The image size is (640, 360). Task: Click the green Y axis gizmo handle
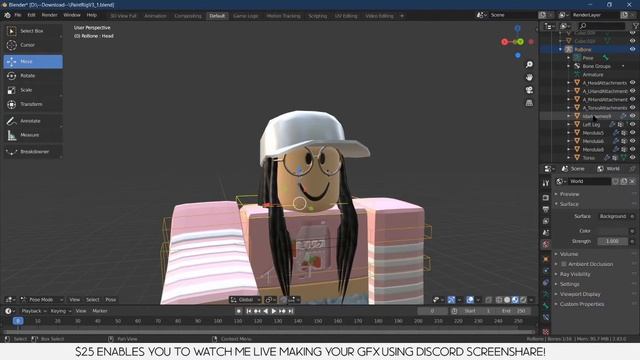click(x=520, y=42)
